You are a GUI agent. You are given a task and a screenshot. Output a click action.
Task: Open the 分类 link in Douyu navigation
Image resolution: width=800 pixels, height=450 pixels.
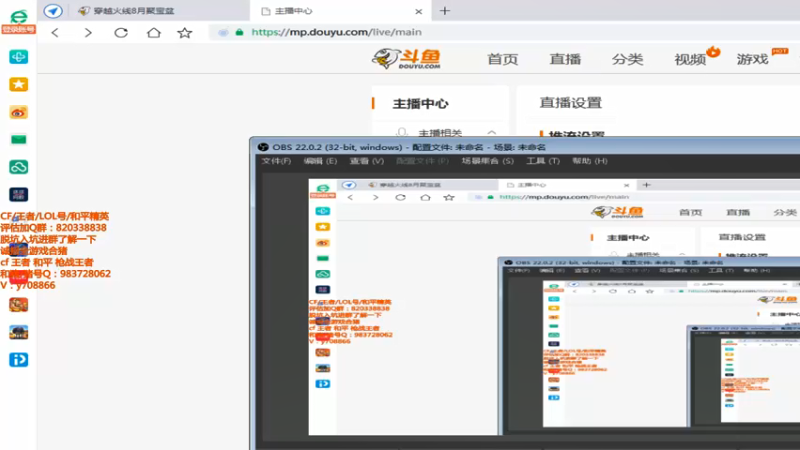627,59
